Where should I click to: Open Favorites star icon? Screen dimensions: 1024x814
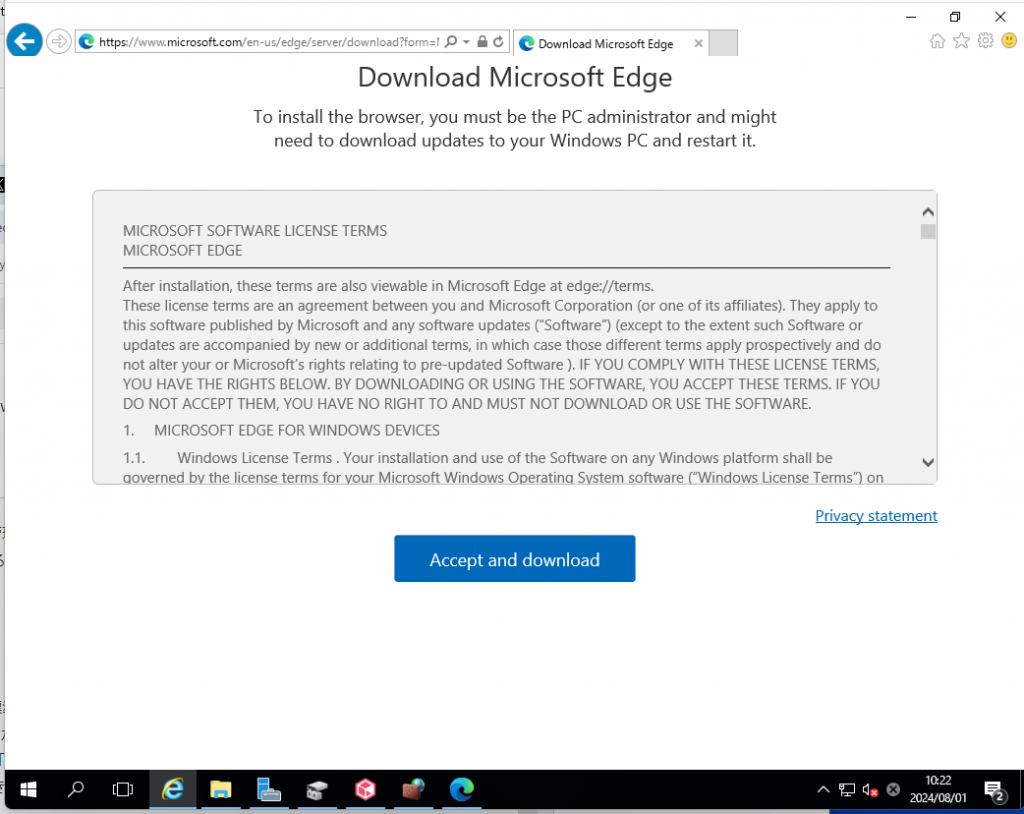point(961,41)
